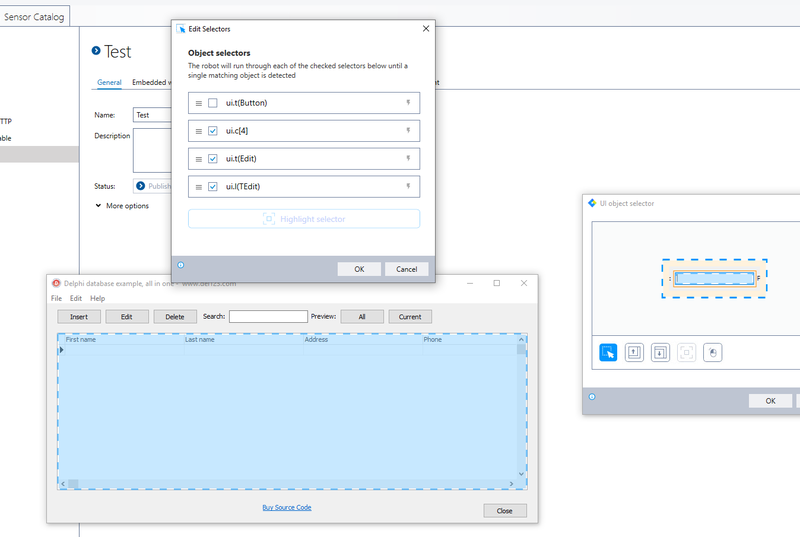Click the Insert button

[x=78, y=316]
